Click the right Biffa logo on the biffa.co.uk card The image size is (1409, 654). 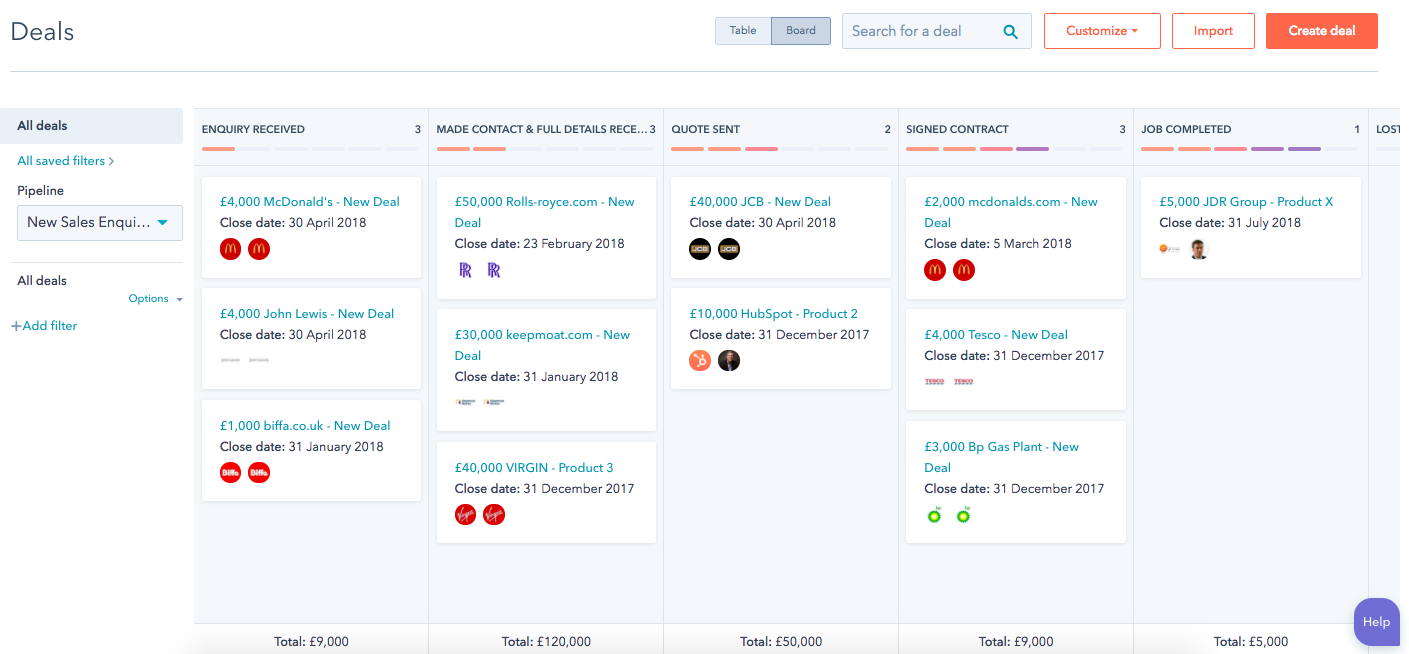point(259,473)
